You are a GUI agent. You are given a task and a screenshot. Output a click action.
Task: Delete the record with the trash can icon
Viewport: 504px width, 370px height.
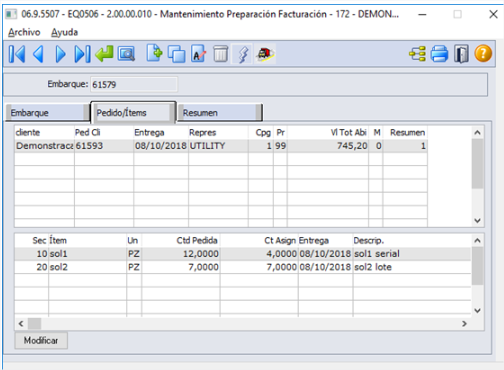point(220,54)
